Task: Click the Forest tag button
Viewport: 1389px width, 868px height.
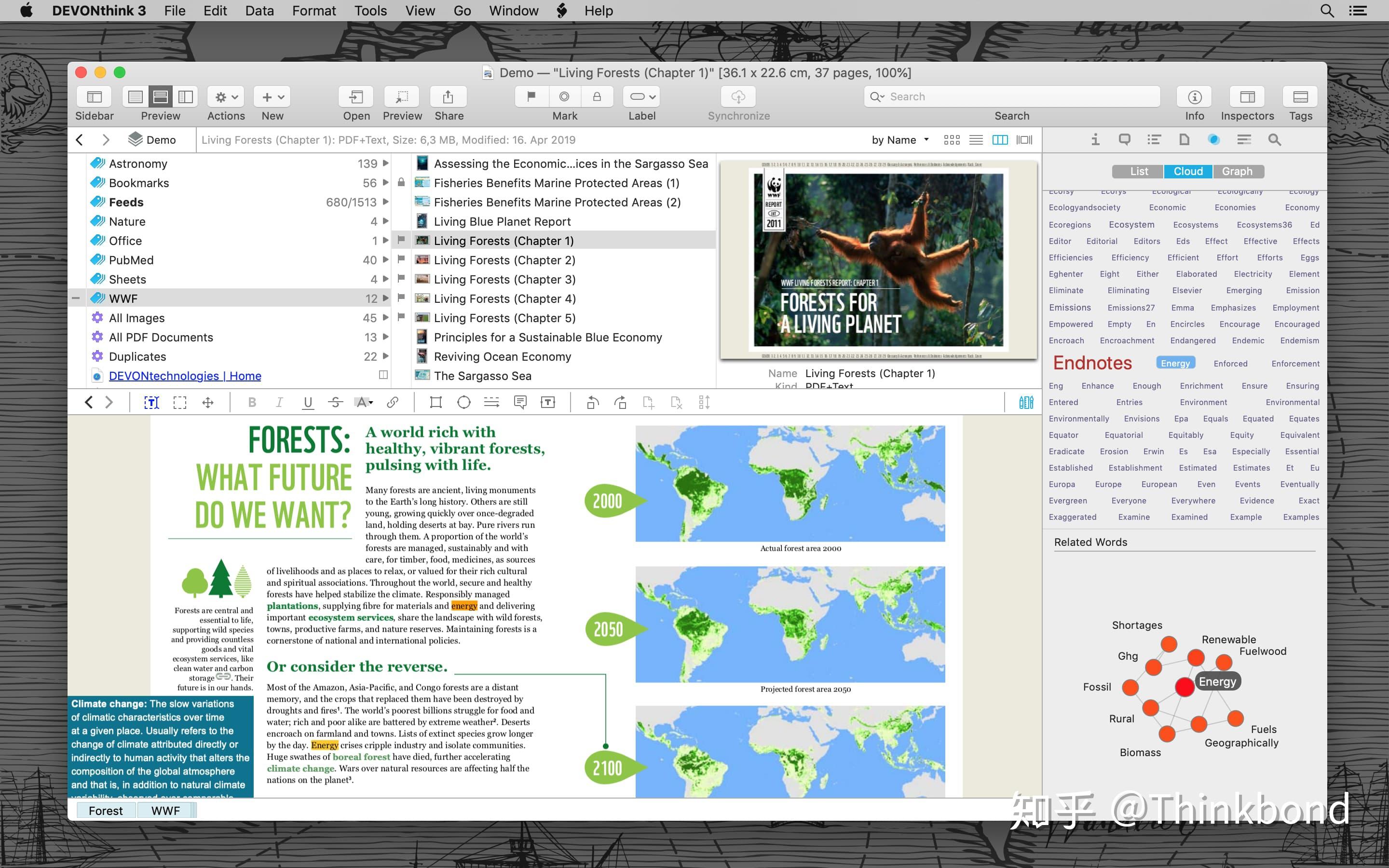Action: coord(106,811)
